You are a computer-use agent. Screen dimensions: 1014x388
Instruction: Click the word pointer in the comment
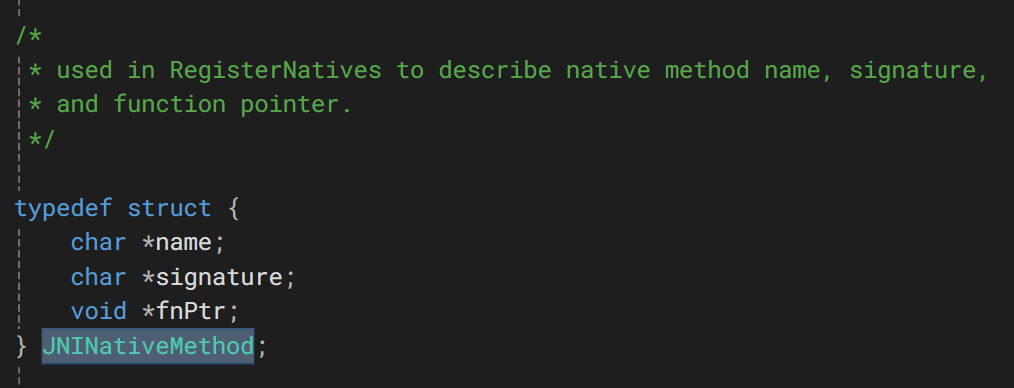290,104
